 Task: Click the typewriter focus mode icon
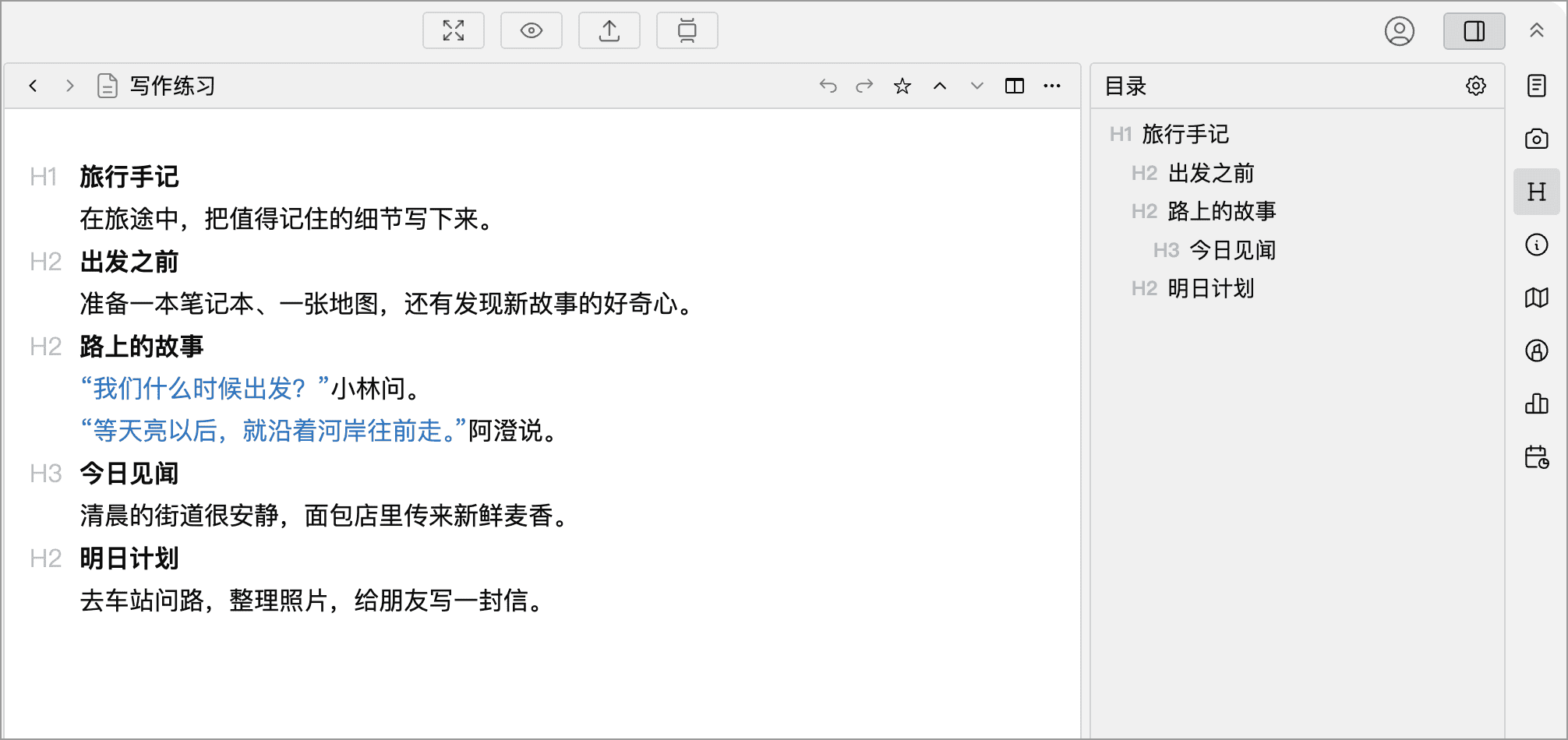(687, 30)
